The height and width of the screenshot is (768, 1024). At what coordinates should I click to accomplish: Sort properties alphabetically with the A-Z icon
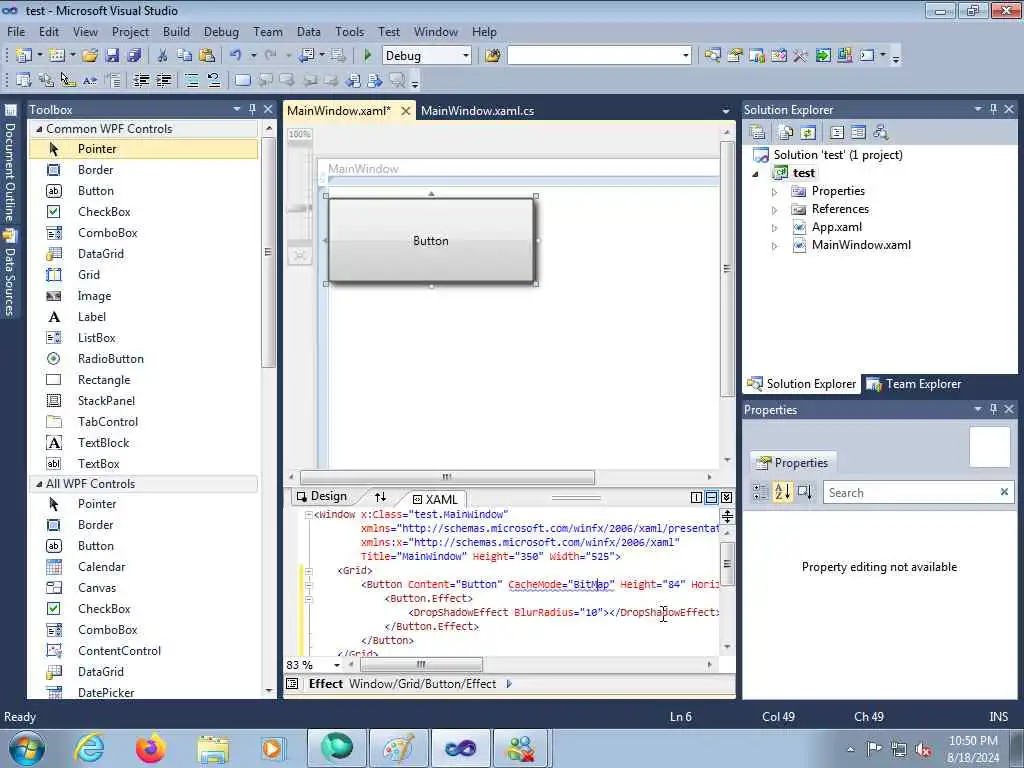pyautogui.click(x=782, y=492)
